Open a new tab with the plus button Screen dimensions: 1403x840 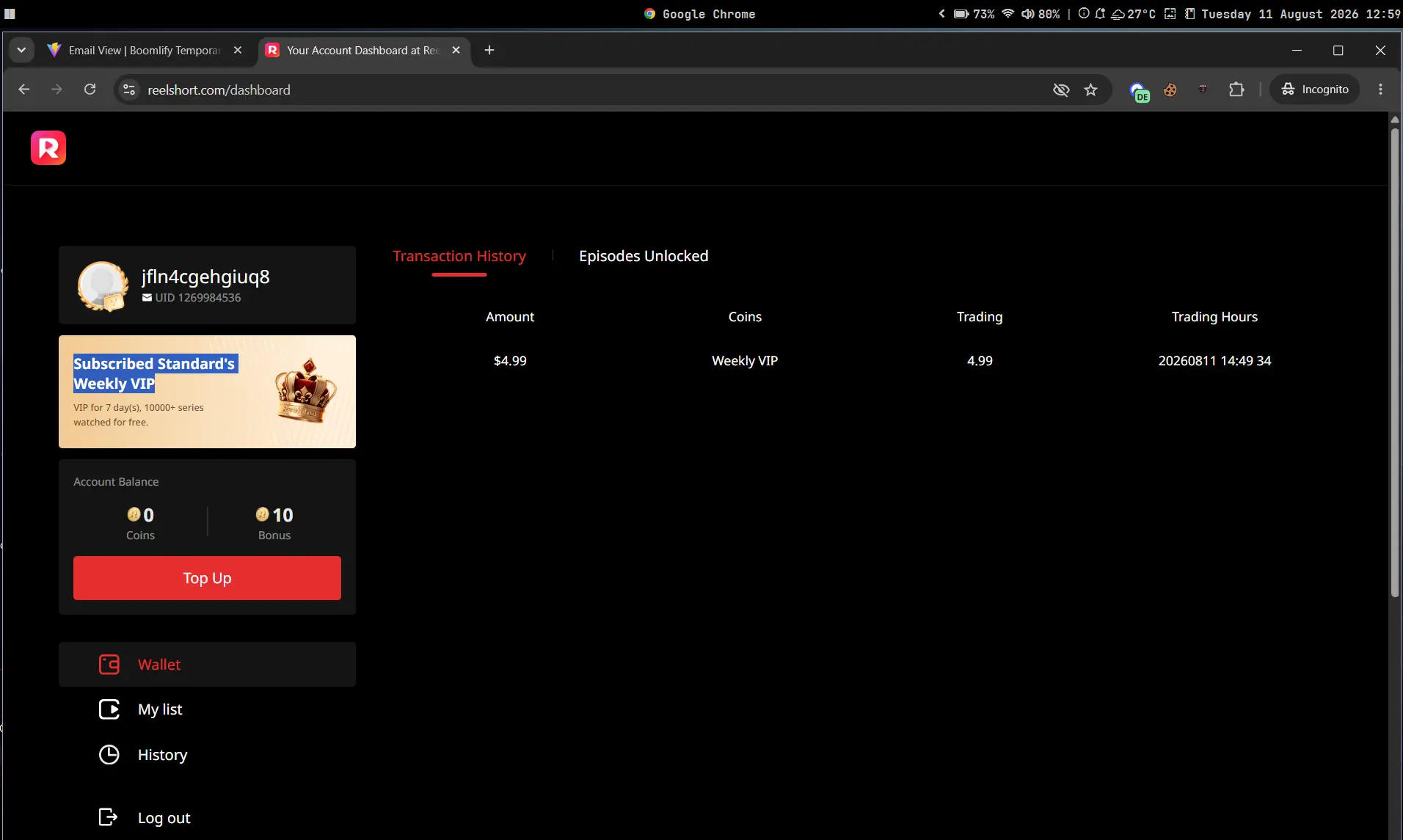(x=489, y=50)
